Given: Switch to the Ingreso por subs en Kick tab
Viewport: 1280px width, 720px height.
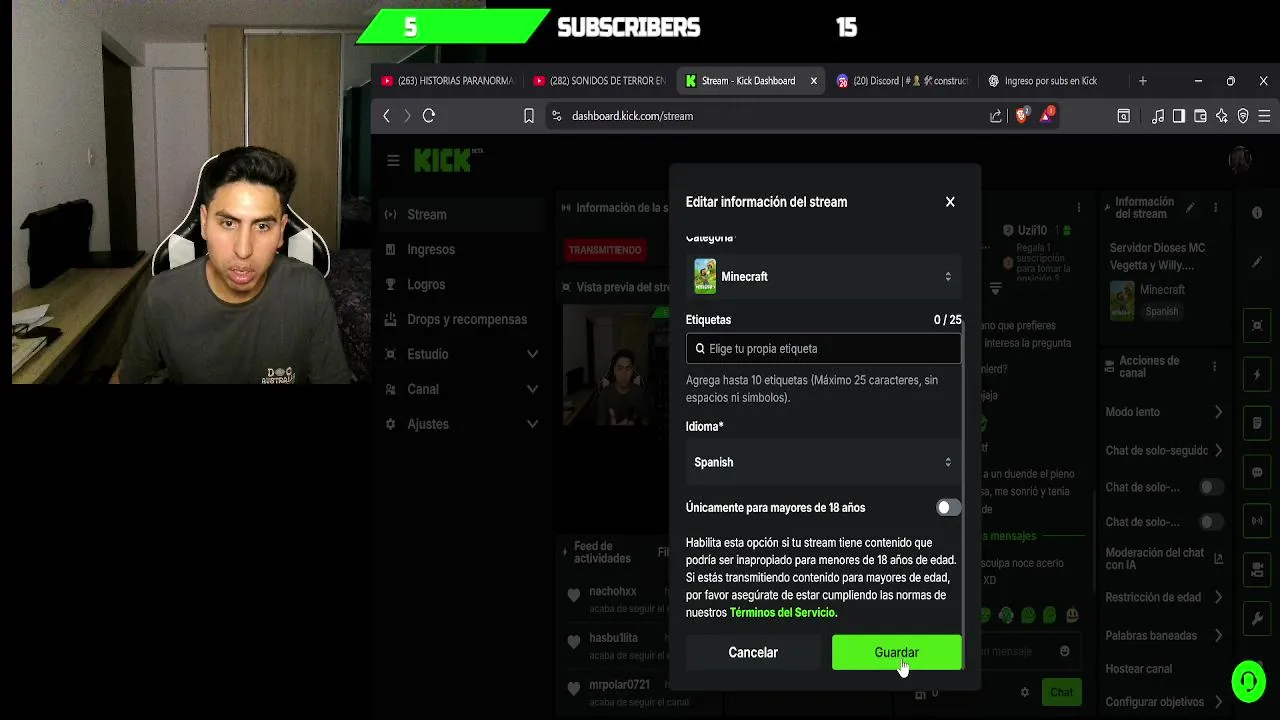Looking at the screenshot, I should pos(1050,81).
